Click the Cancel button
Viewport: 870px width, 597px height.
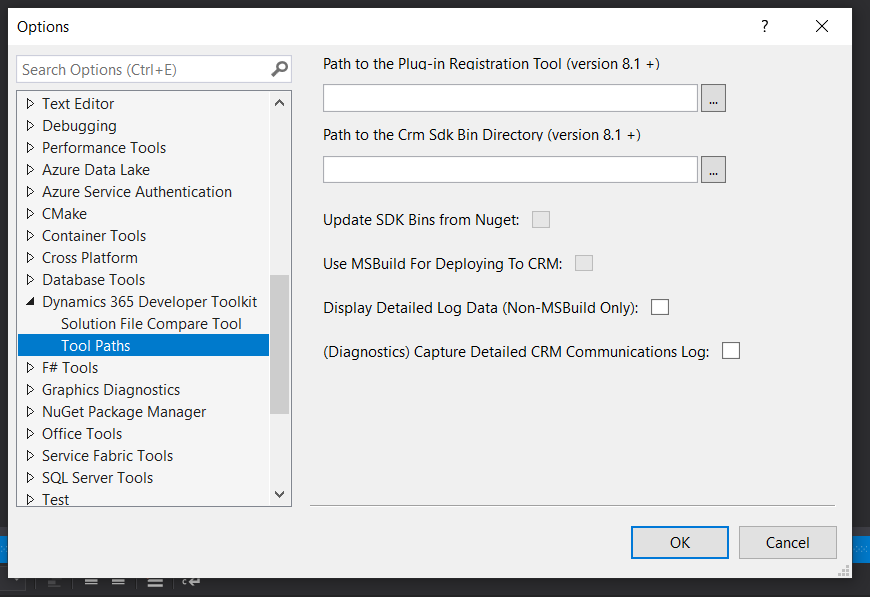click(787, 543)
